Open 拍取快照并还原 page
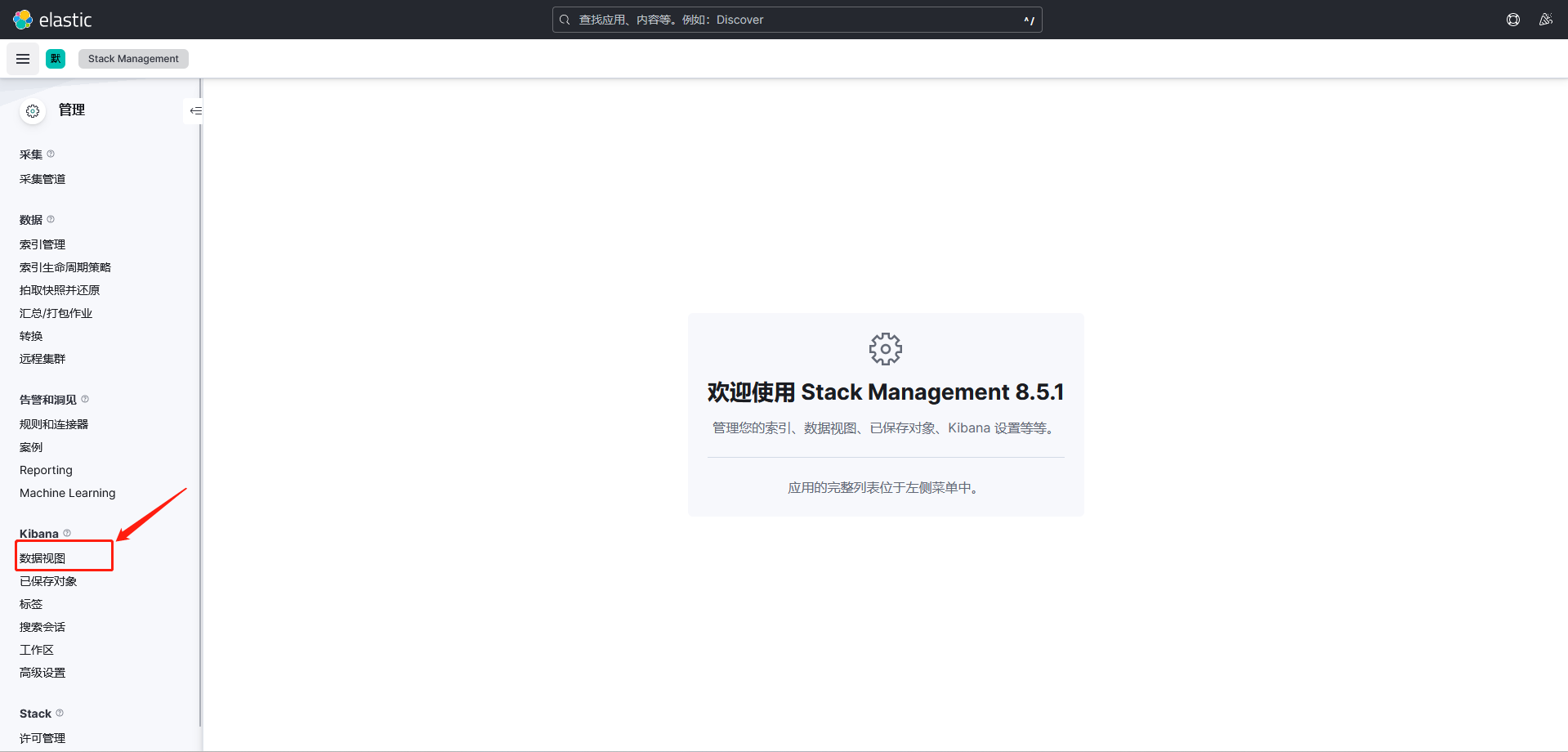Image resolution: width=1568 pixels, height=752 pixels. coord(60,290)
